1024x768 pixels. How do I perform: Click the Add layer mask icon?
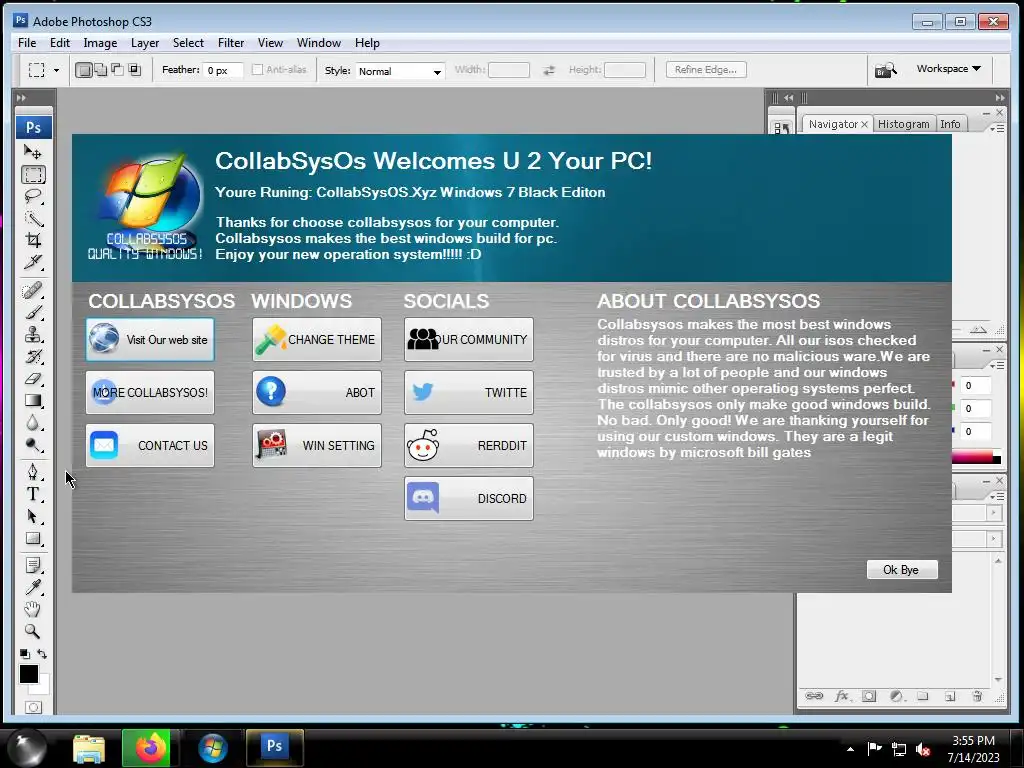coord(869,696)
